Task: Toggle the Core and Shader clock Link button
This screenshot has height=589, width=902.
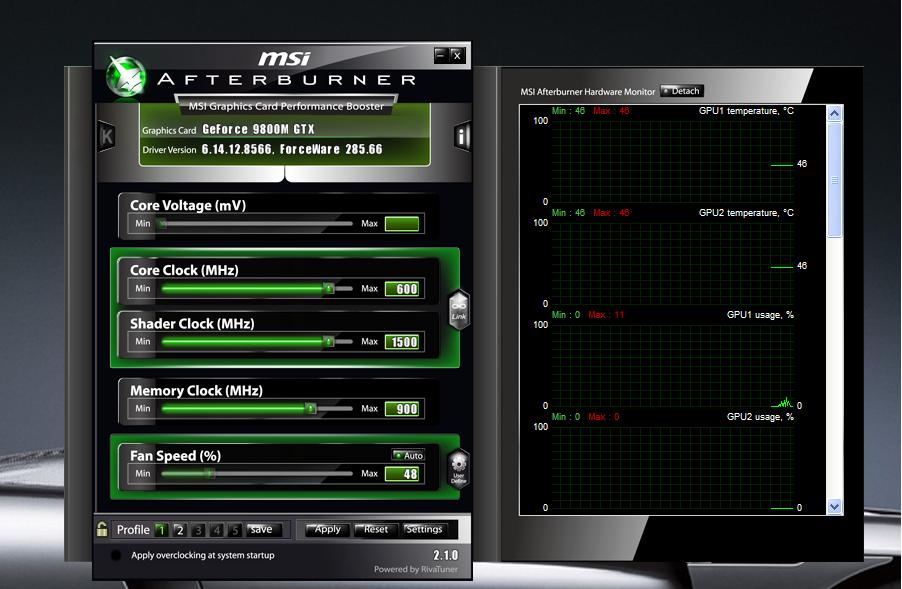Action: pyautogui.click(x=458, y=309)
